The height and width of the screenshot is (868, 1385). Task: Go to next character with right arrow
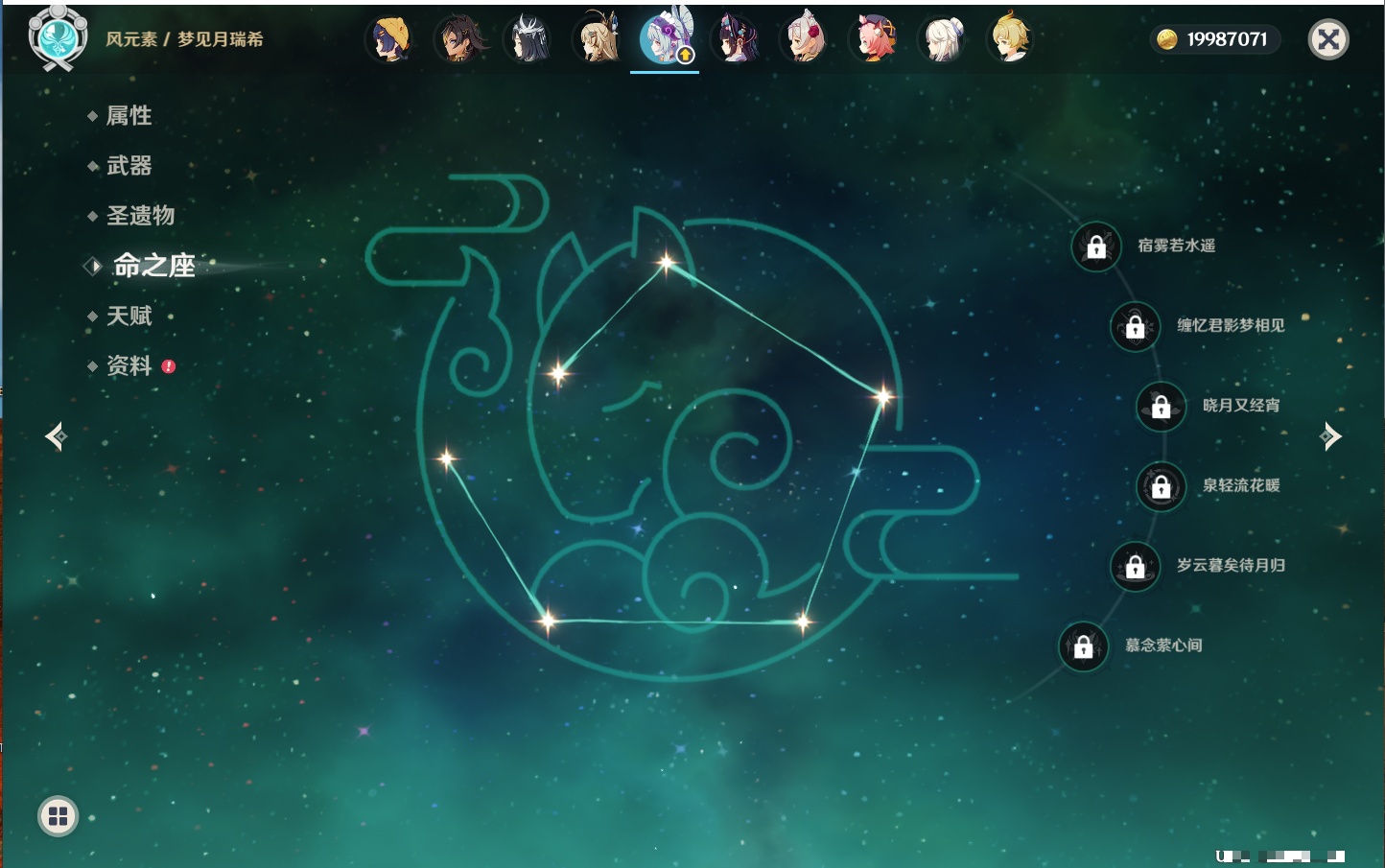[x=1330, y=436]
